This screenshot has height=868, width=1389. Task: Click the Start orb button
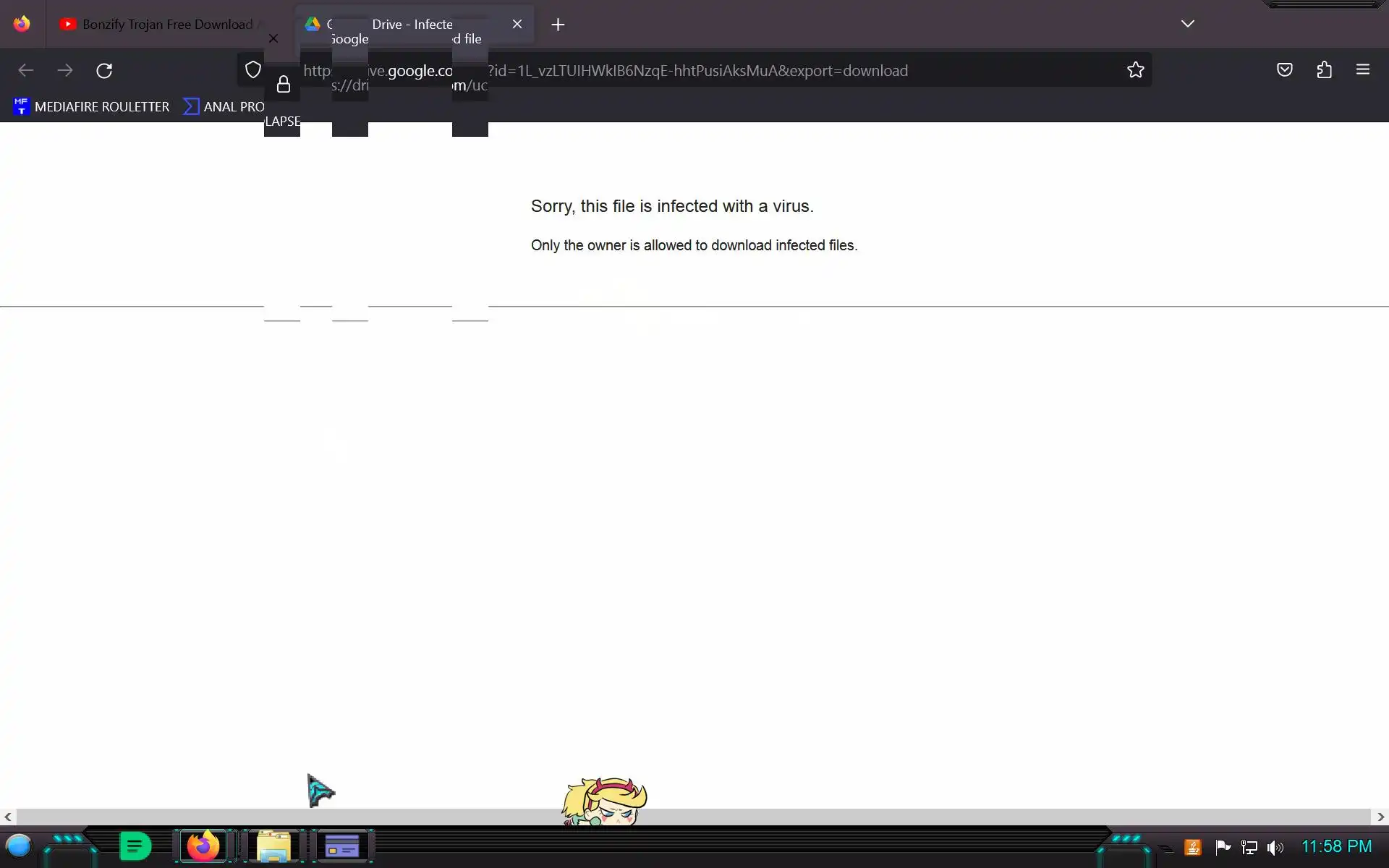(x=19, y=846)
